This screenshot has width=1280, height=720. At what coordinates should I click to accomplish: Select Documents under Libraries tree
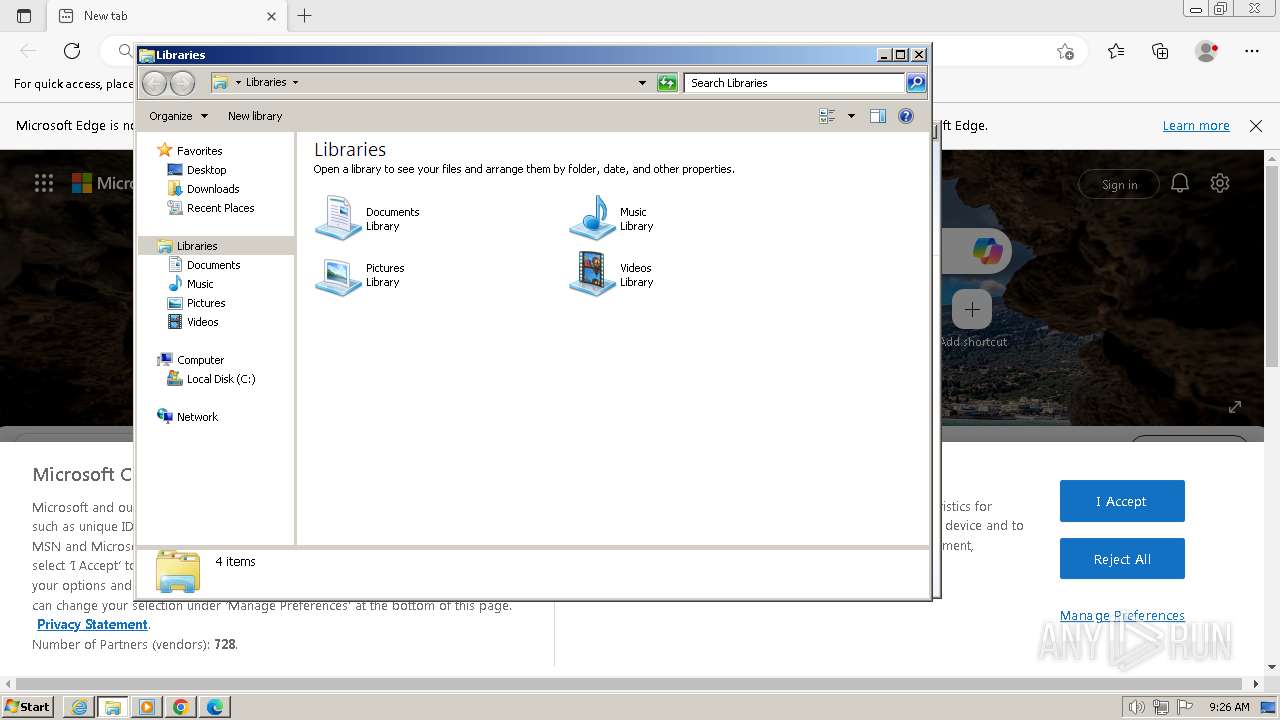click(213, 265)
